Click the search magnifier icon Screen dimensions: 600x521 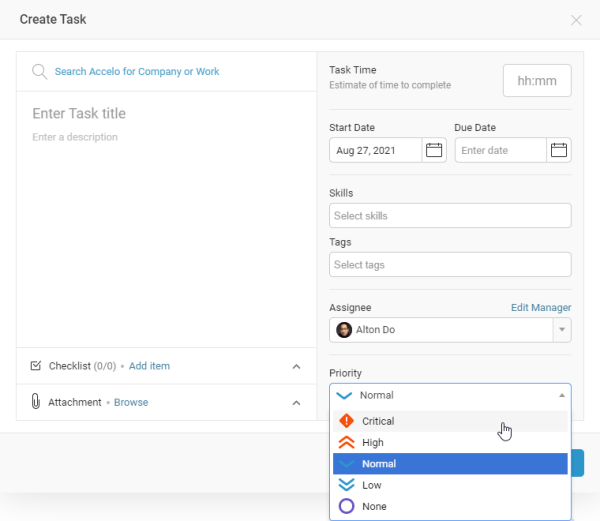(40, 72)
